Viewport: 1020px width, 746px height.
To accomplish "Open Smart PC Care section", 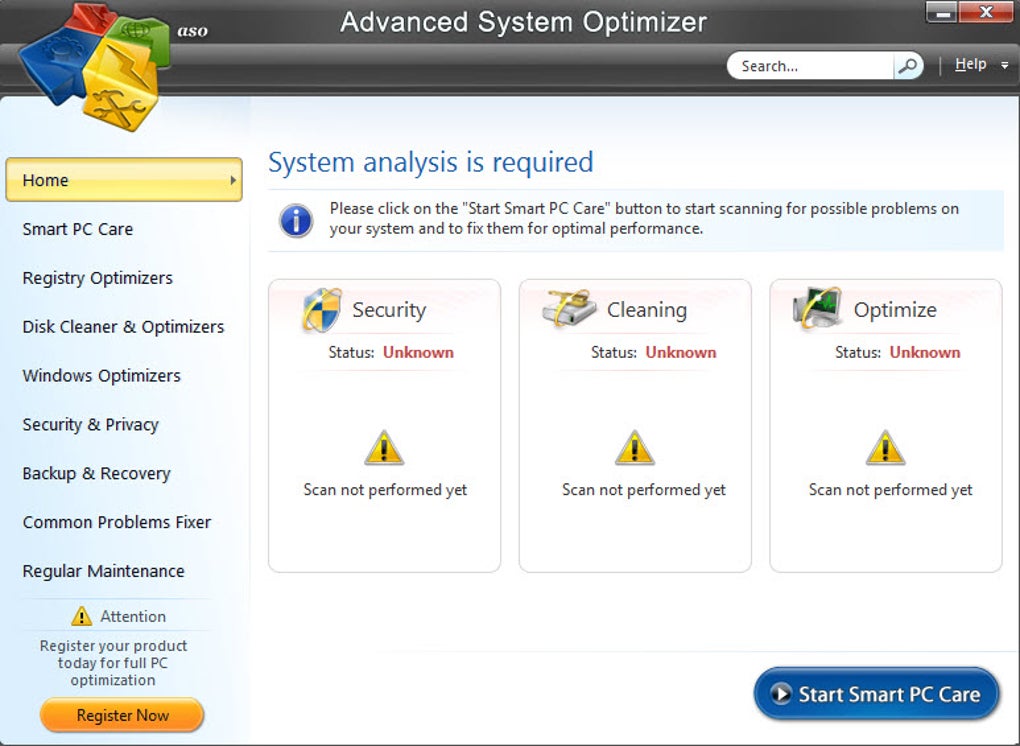I will click(77, 229).
